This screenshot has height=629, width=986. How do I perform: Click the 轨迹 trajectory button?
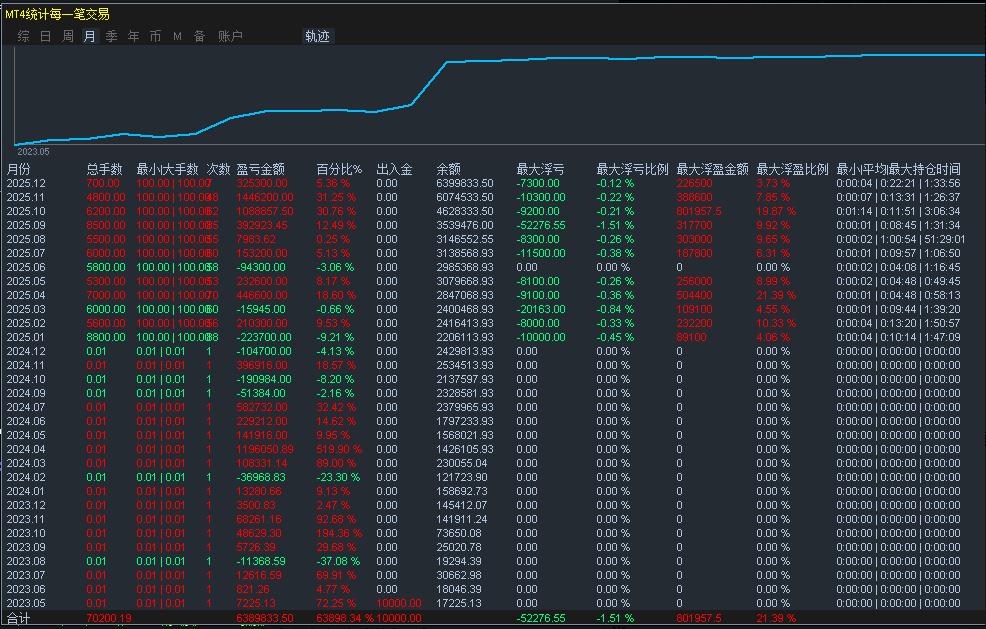[x=316, y=35]
